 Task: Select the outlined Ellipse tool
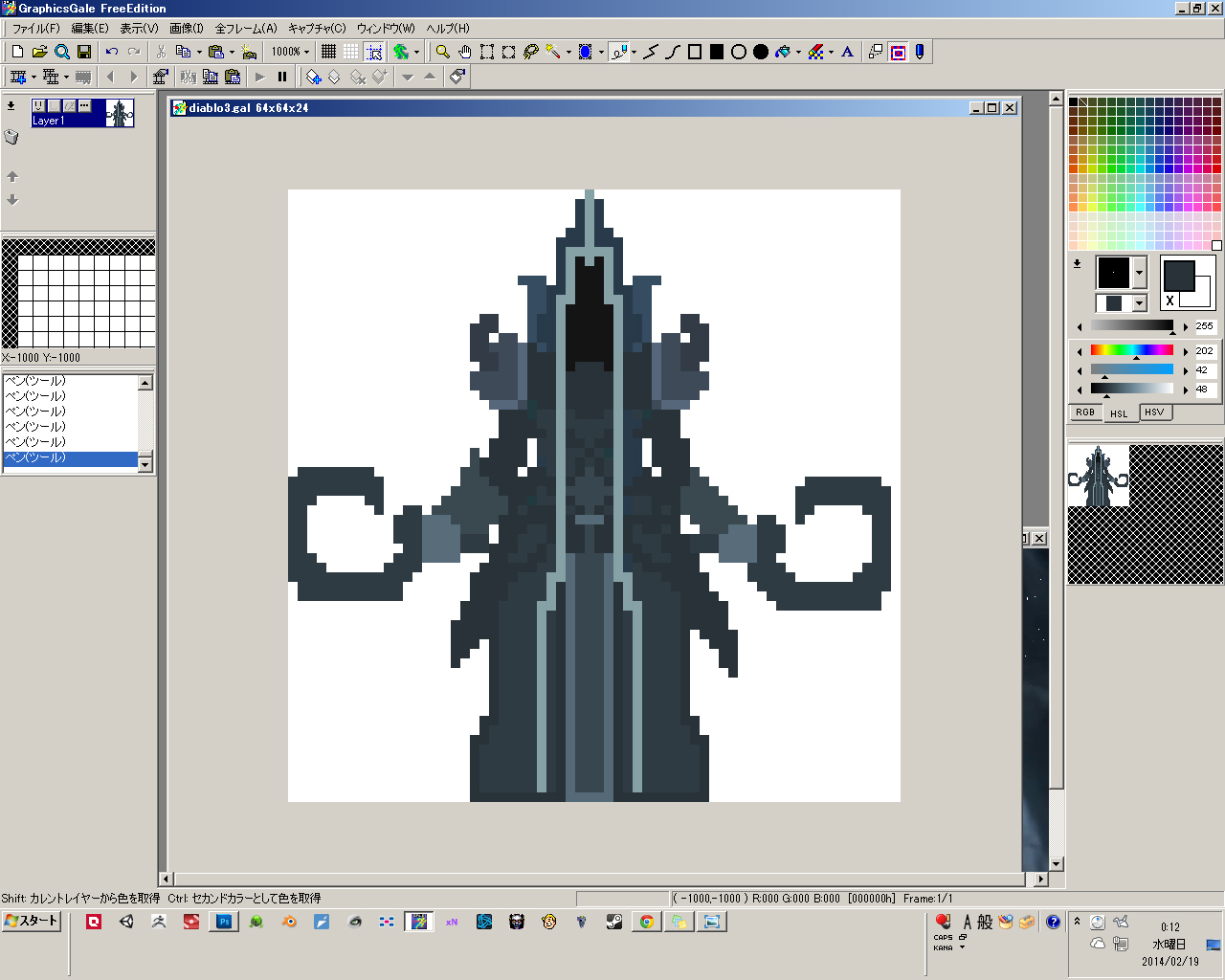(x=739, y=52)
